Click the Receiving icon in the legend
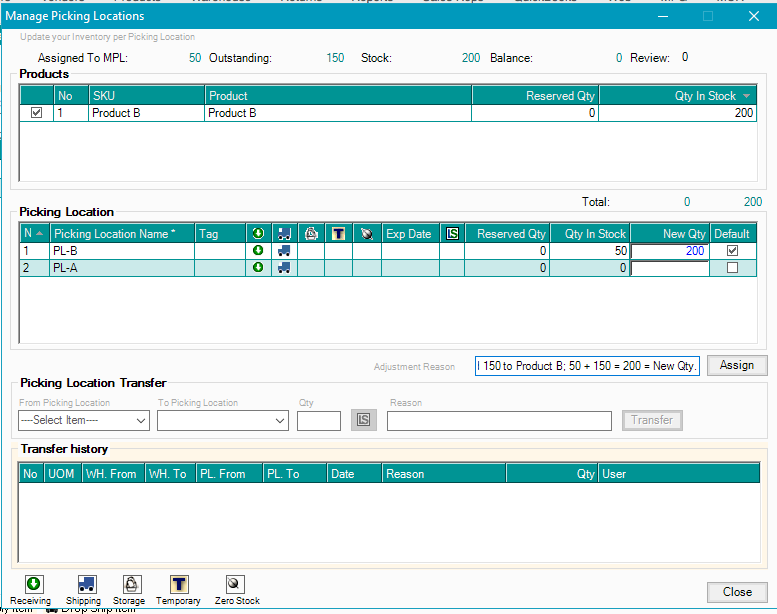The image size is (777, 614). pyautogui.click(x=33, y=584)
